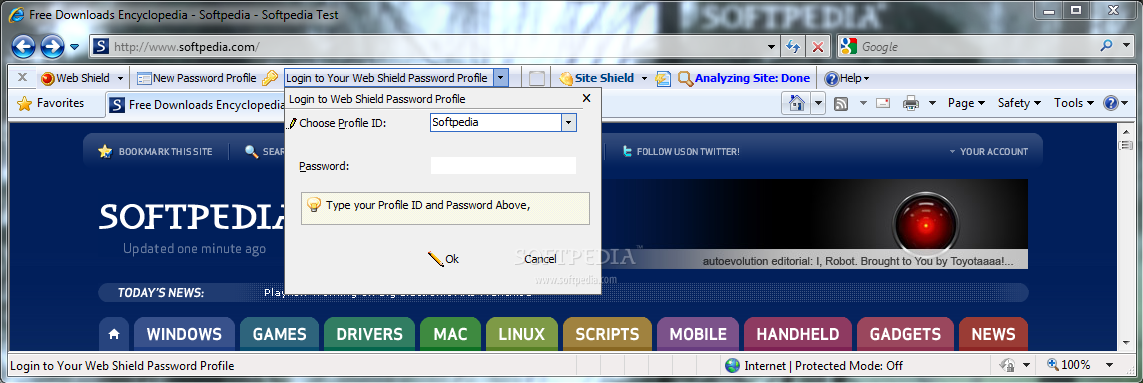
Task: Click the home icon site tab
Action: coord(114,335)
